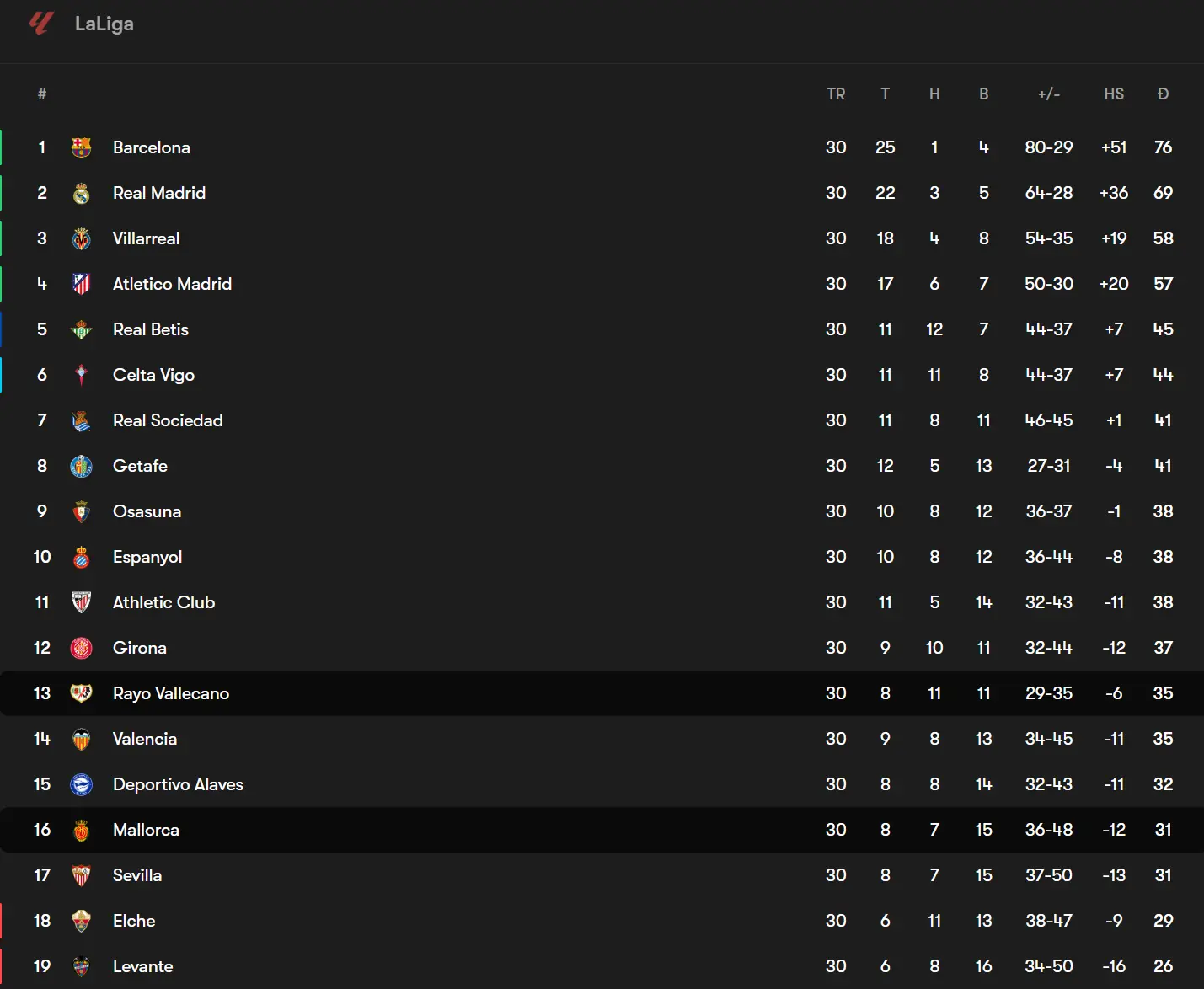Click the LaLiga logo icon
1204x989 pixels.
(x=41, y=23)
